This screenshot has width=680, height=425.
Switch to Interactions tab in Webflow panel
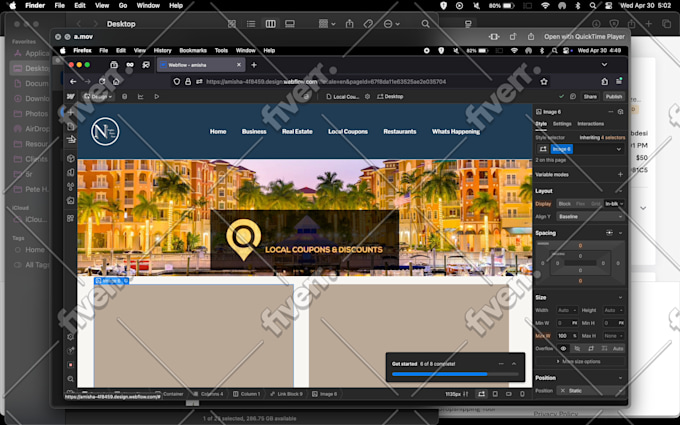pos(590,124)
